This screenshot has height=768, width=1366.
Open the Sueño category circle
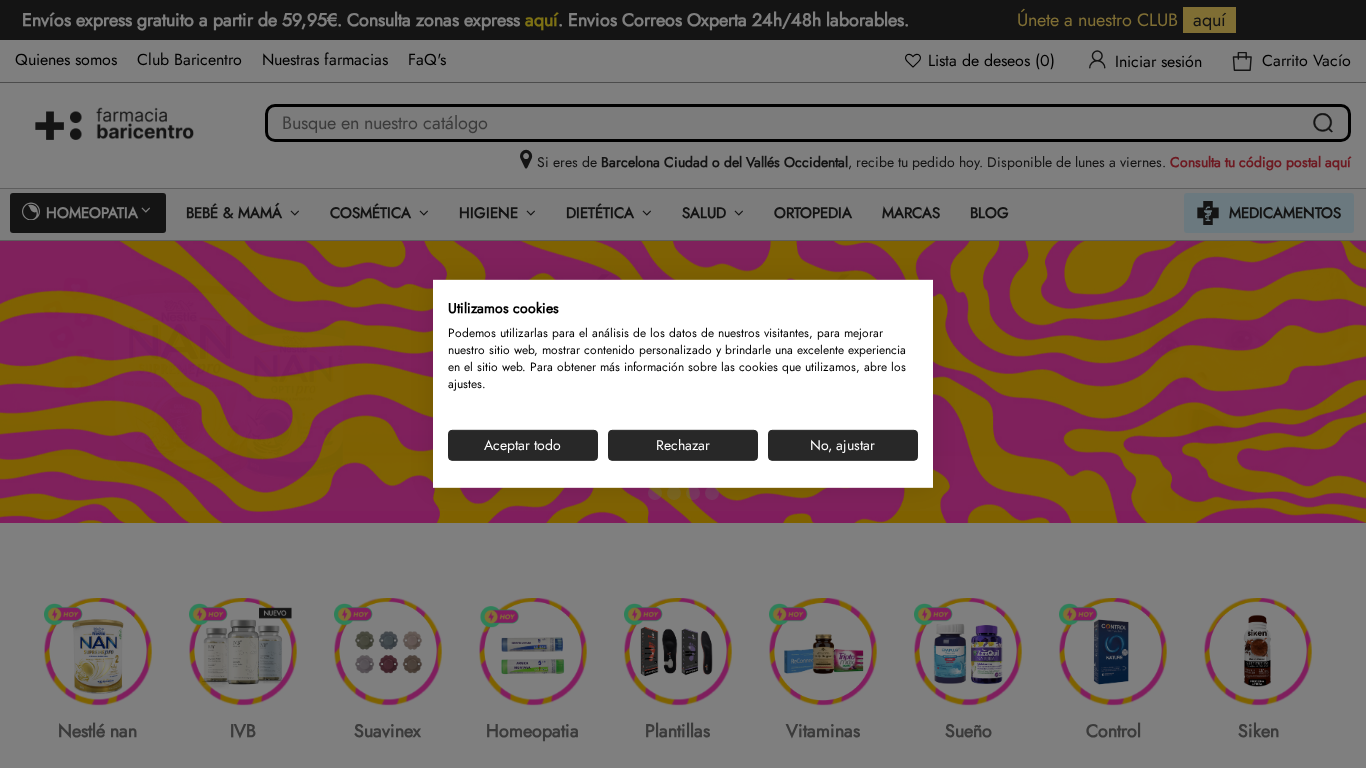click(968, 651)
